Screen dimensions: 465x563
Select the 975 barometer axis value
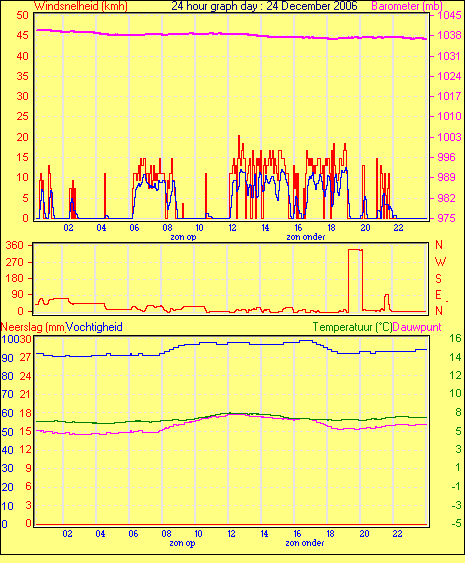click(446, 218)
